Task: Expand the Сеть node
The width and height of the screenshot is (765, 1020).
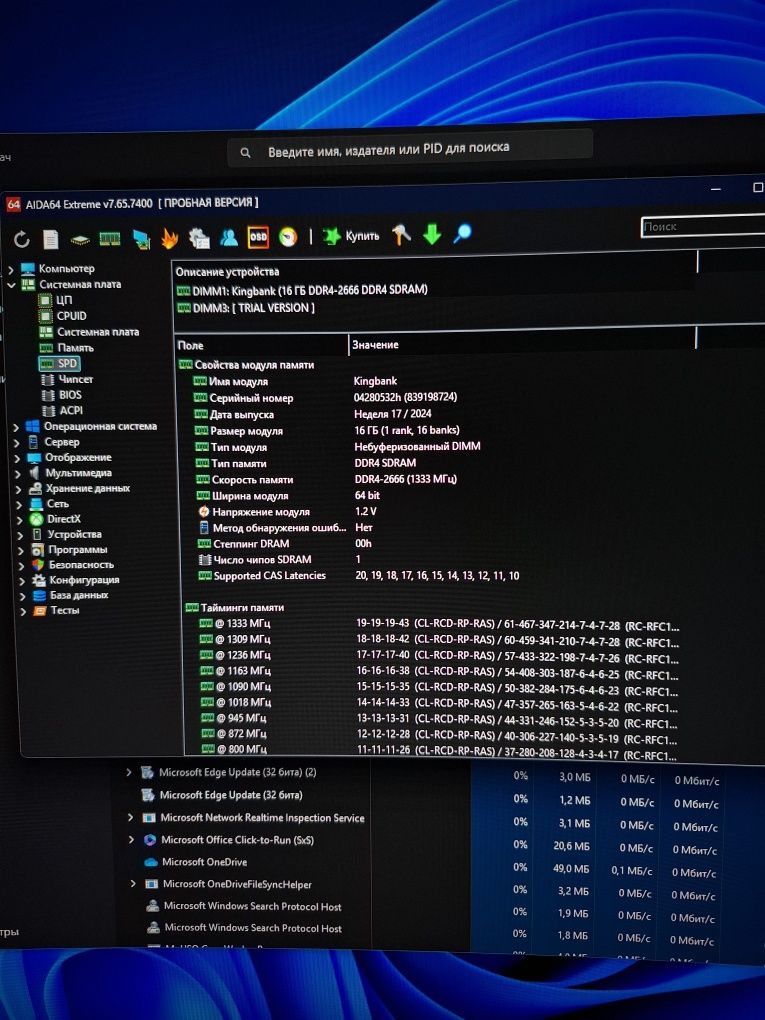Action: (20, 505)
